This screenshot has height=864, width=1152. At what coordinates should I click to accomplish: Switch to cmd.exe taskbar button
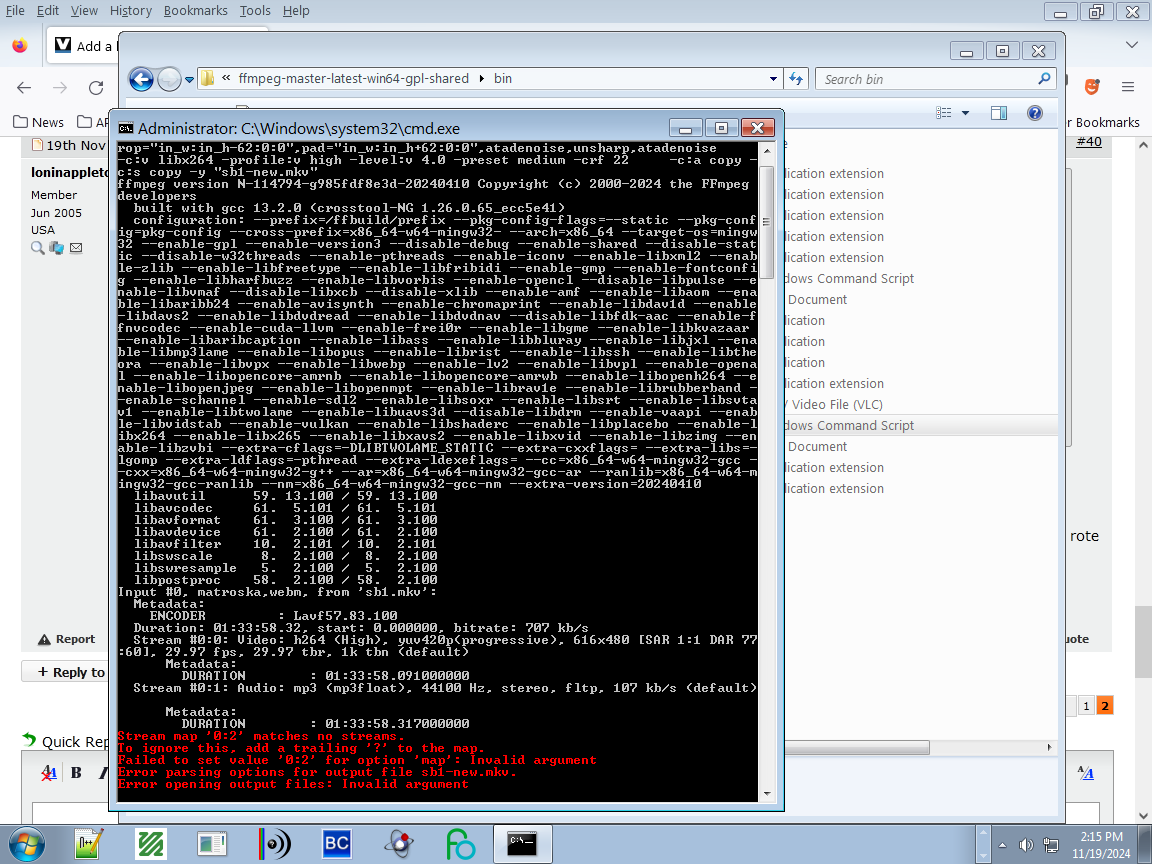[x=522, y=844]
